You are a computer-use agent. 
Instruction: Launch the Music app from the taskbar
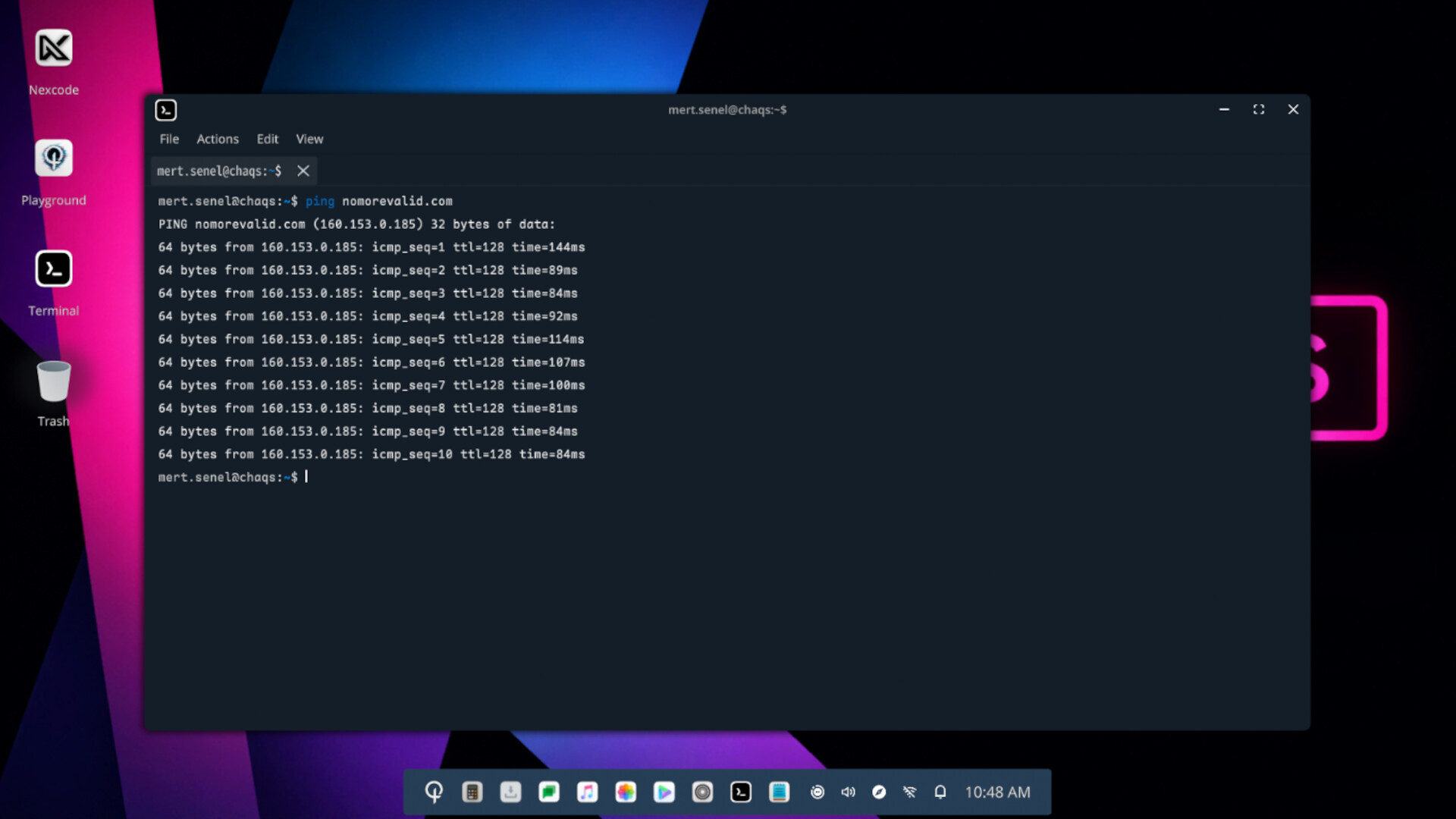588,792
